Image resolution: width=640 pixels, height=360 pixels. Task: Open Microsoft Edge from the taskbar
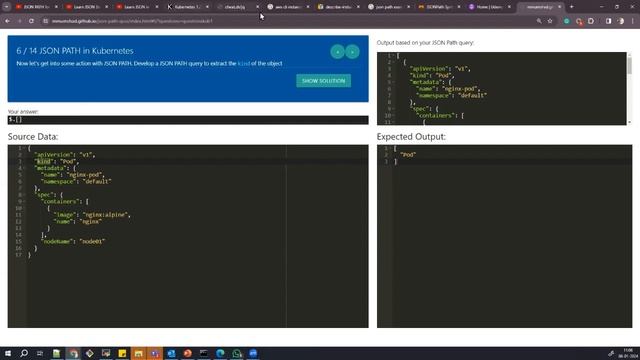(x=220, y=353)
